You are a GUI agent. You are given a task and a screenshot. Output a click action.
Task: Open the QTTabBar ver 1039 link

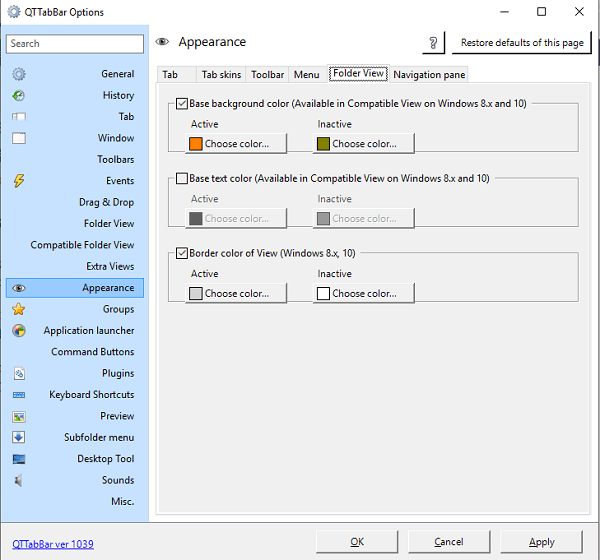click(x=53, y=544)
